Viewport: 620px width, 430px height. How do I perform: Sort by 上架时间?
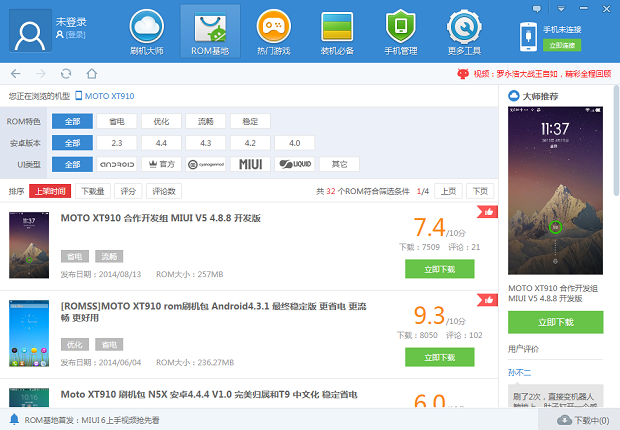50,191
